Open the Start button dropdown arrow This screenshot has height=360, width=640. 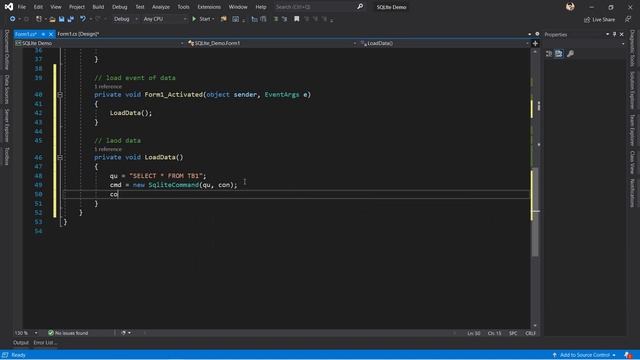coord(213,19)
